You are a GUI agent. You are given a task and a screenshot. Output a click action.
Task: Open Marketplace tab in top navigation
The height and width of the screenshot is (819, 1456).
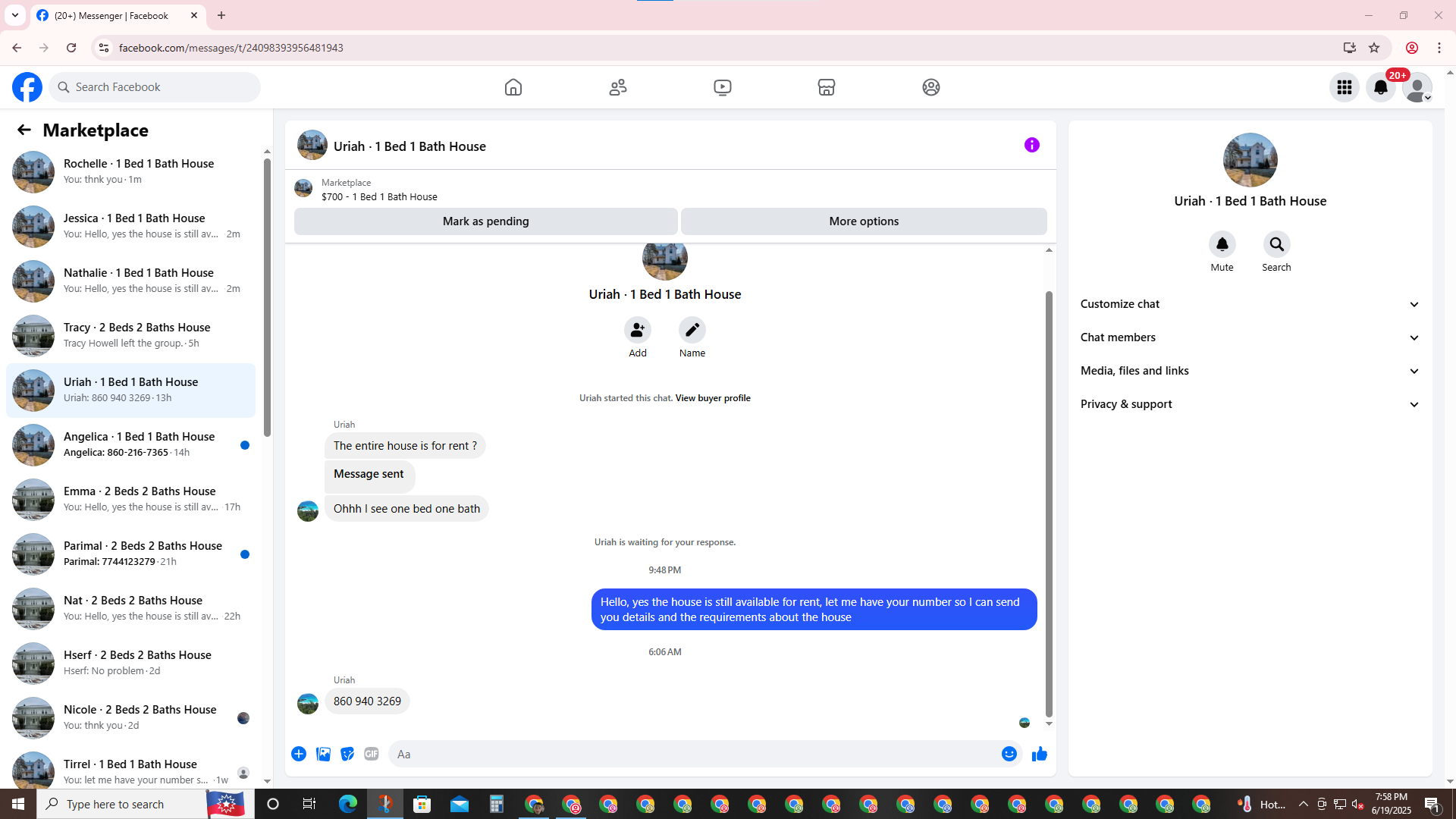tap(827, 87)
